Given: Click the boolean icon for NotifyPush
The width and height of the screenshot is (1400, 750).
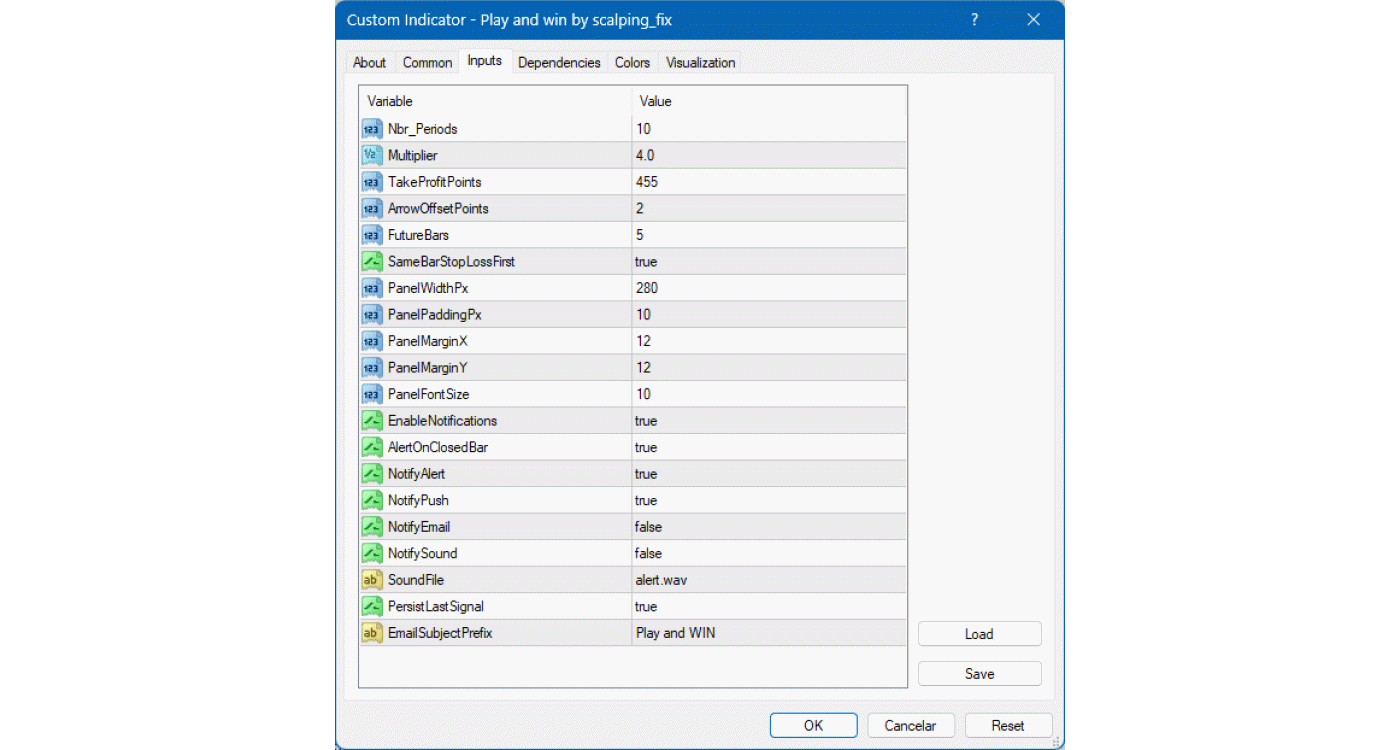Looking at the screenshot, I should tap(371, 500).
